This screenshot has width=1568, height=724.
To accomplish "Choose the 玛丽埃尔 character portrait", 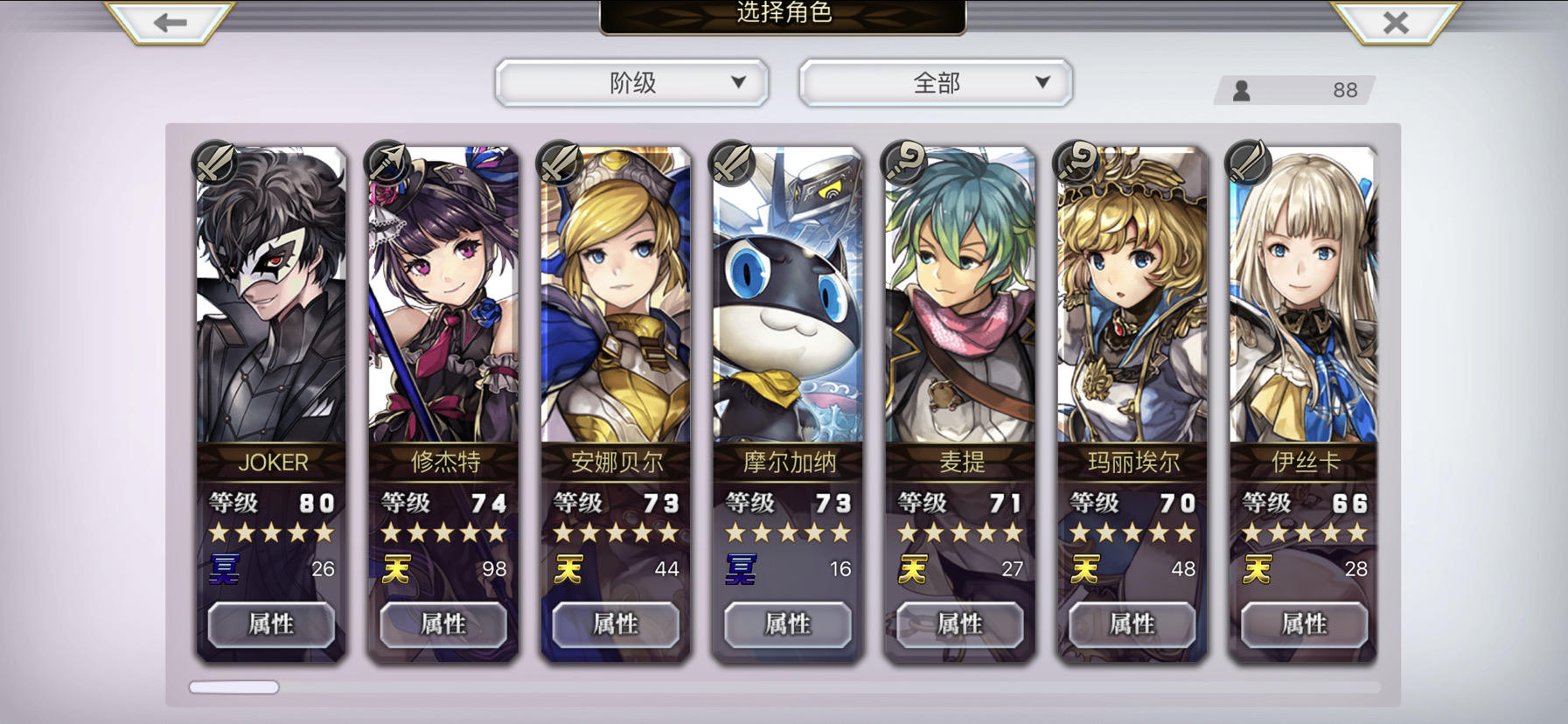I will click(x=1132, y=295).
